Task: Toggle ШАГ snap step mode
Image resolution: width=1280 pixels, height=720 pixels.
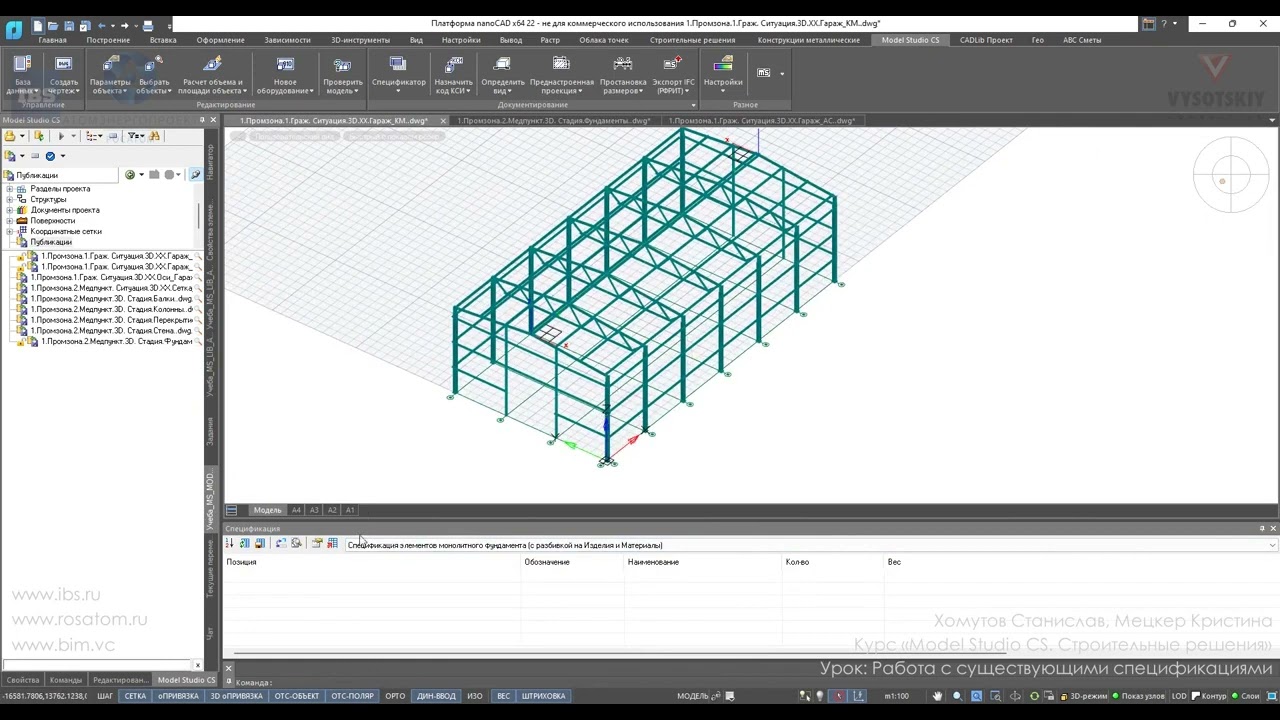Action: point(105,696)
